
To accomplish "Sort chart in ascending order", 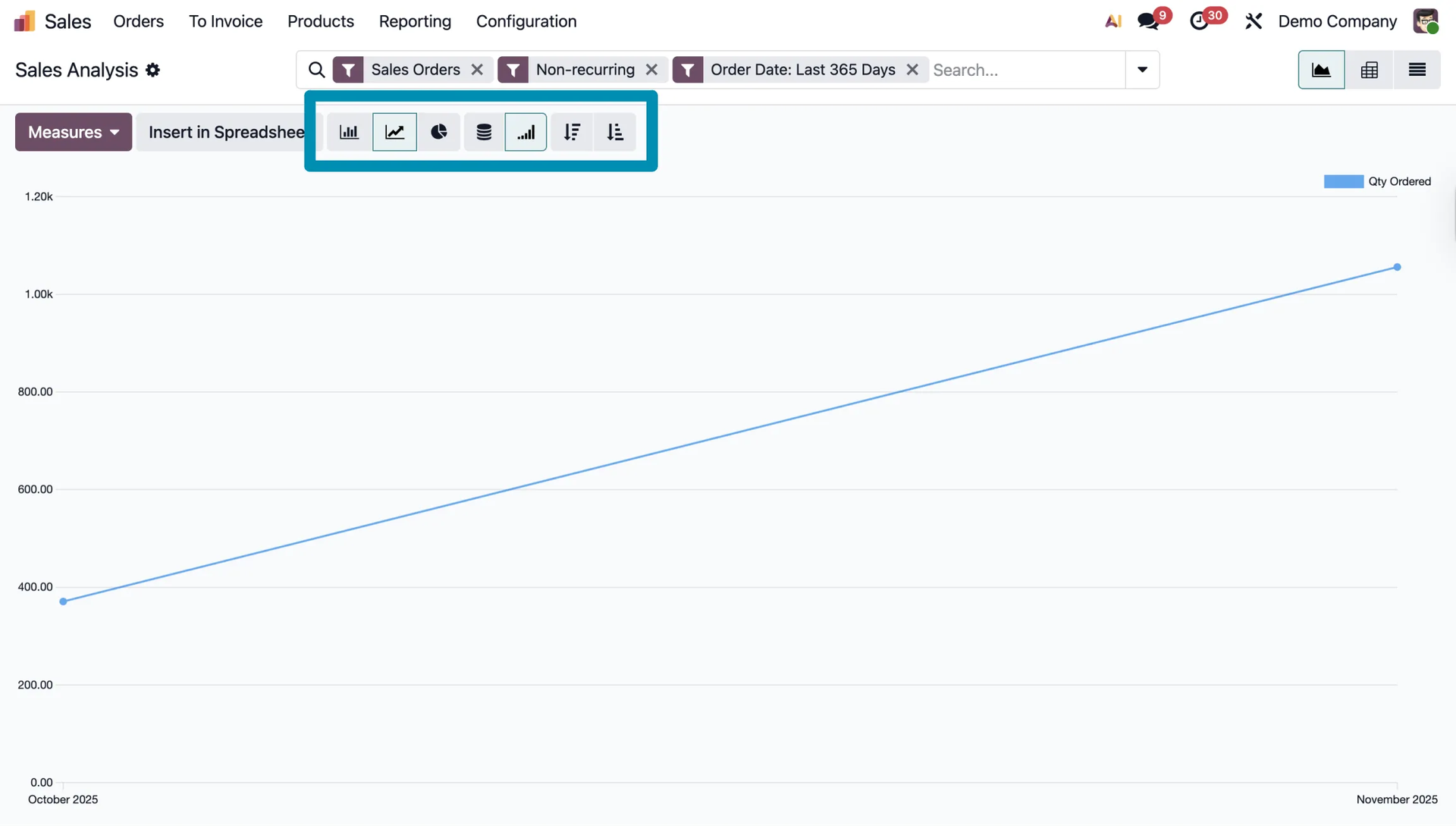I will click(x=615, y=132).
